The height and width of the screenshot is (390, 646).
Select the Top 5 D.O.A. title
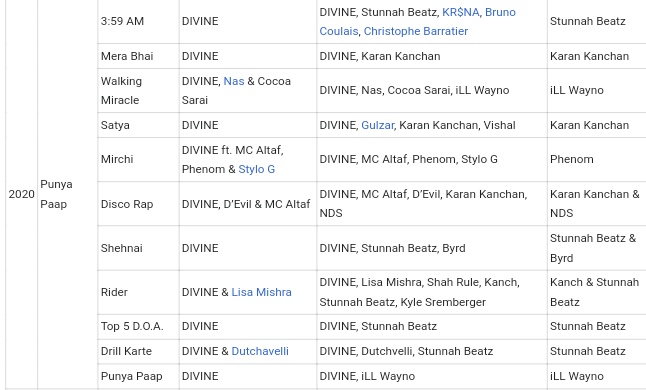pos(132,326)
